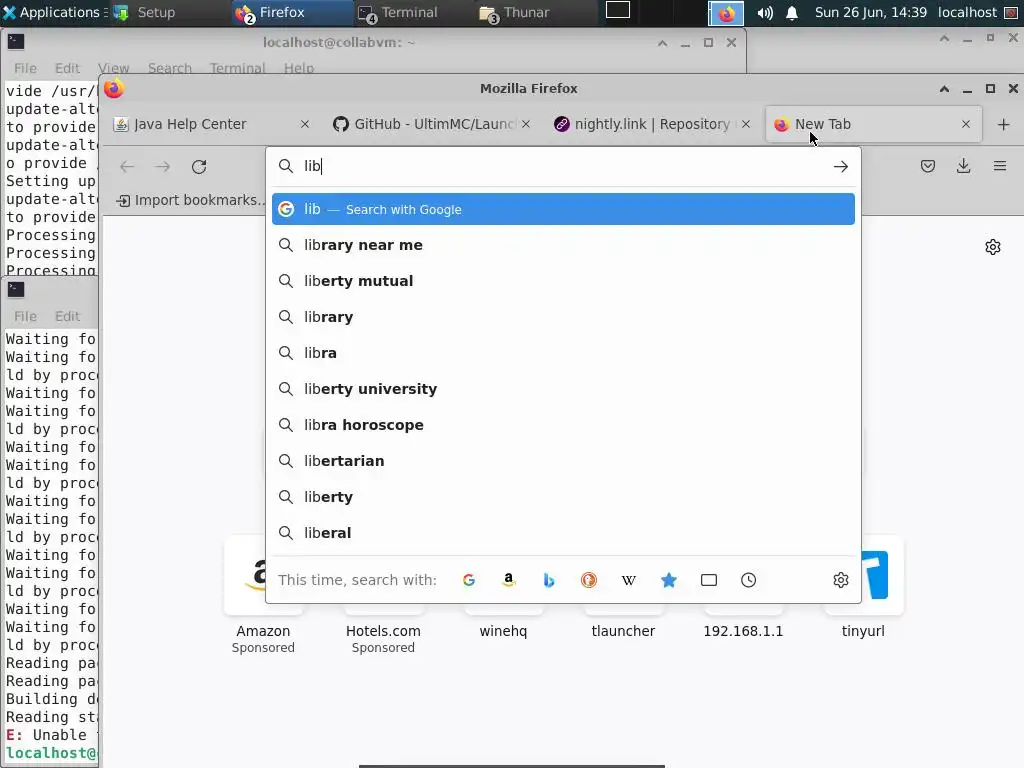Save to Pocket icon
Image resolution: width=1024 pixels, height=768 pixels.
[928, 166]
